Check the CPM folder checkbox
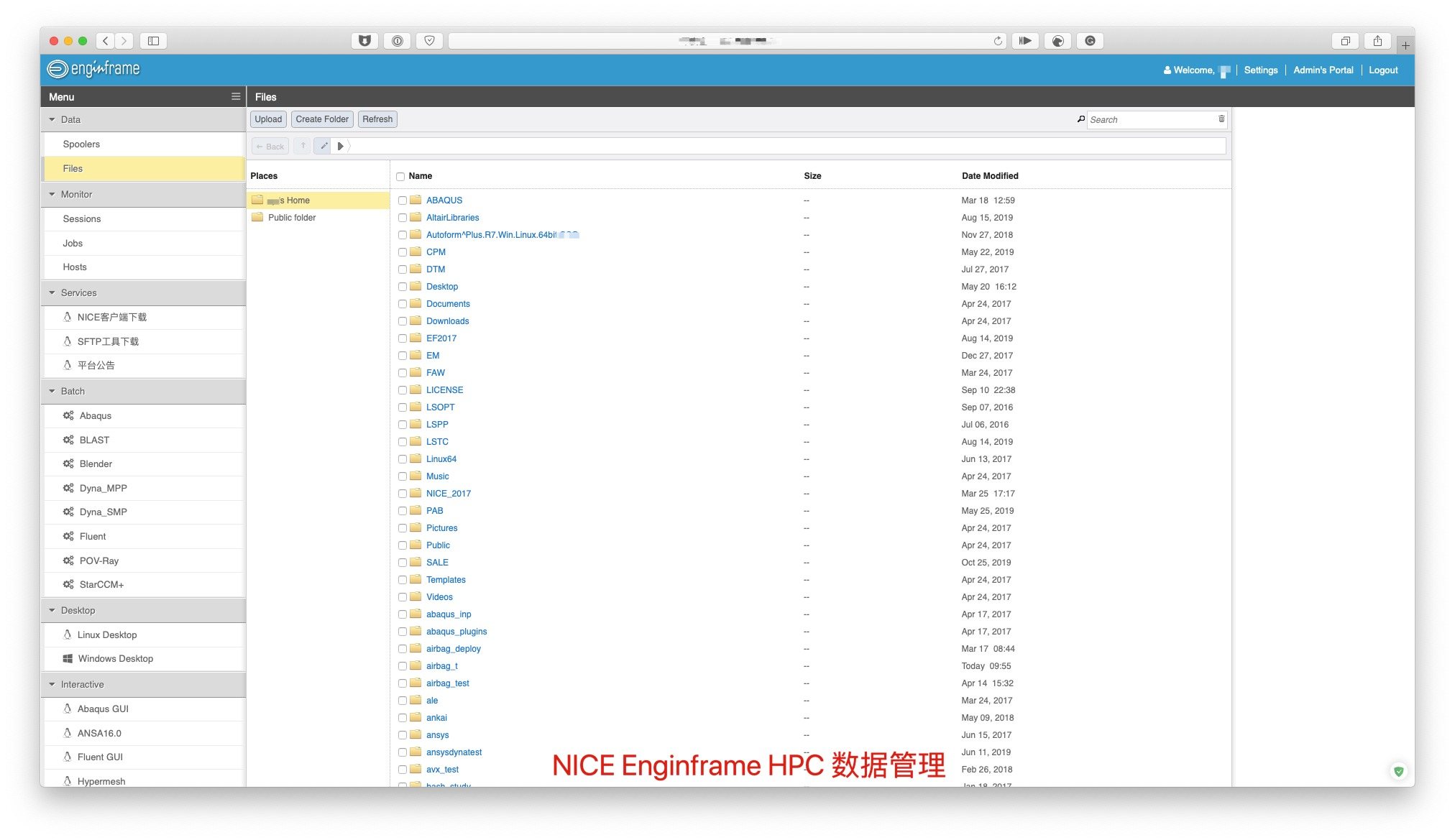Screen dimensions: 1455x840 403,252
